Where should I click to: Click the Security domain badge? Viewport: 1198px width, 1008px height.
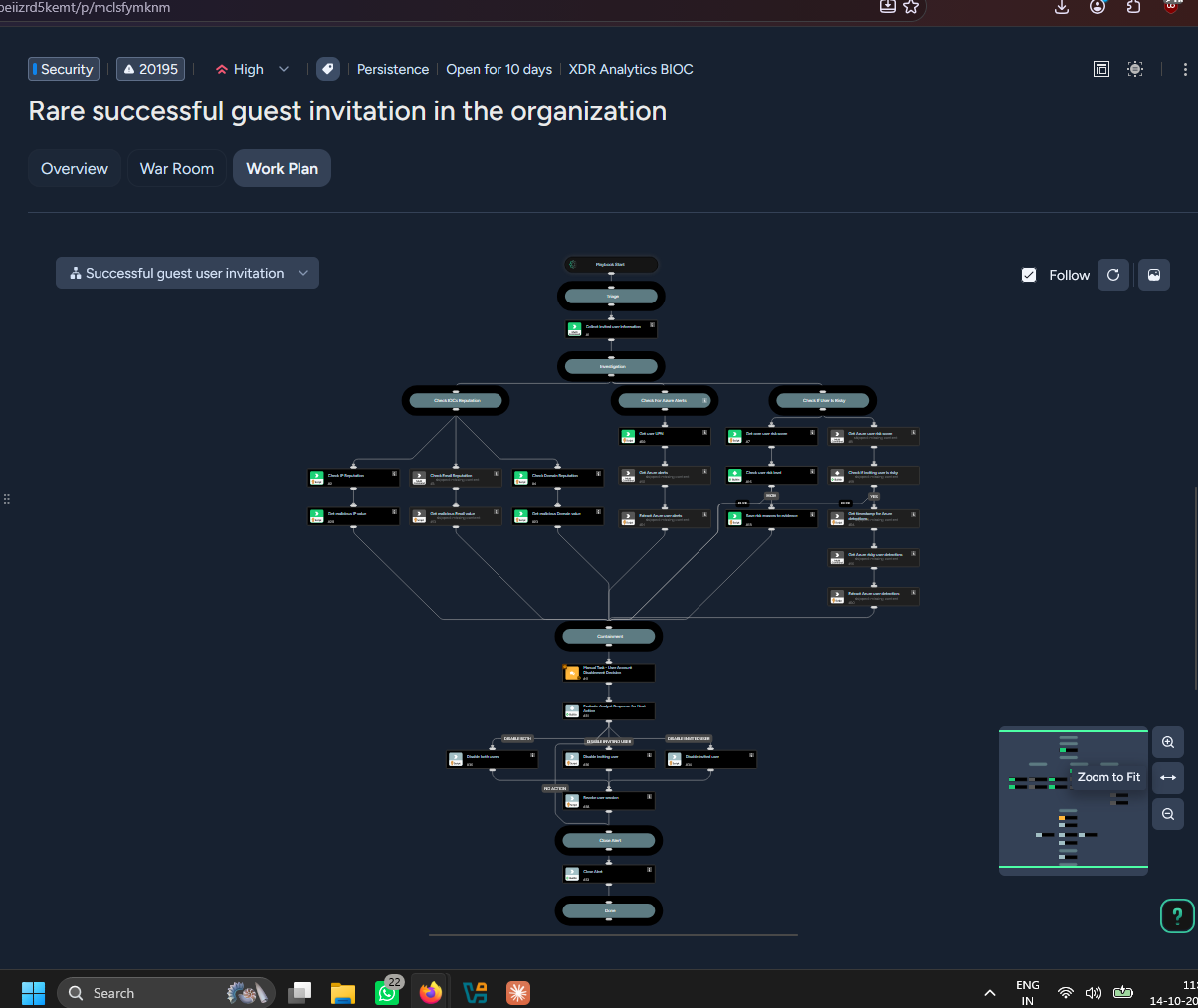coord(64,69)
